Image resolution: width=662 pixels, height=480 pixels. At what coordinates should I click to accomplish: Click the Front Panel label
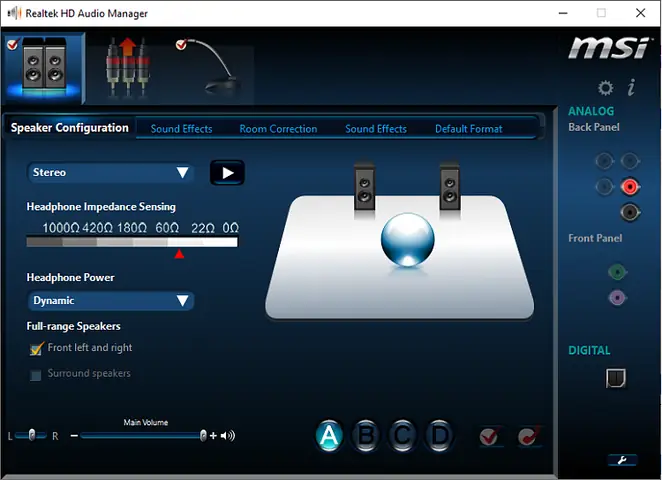click(595, 238)
